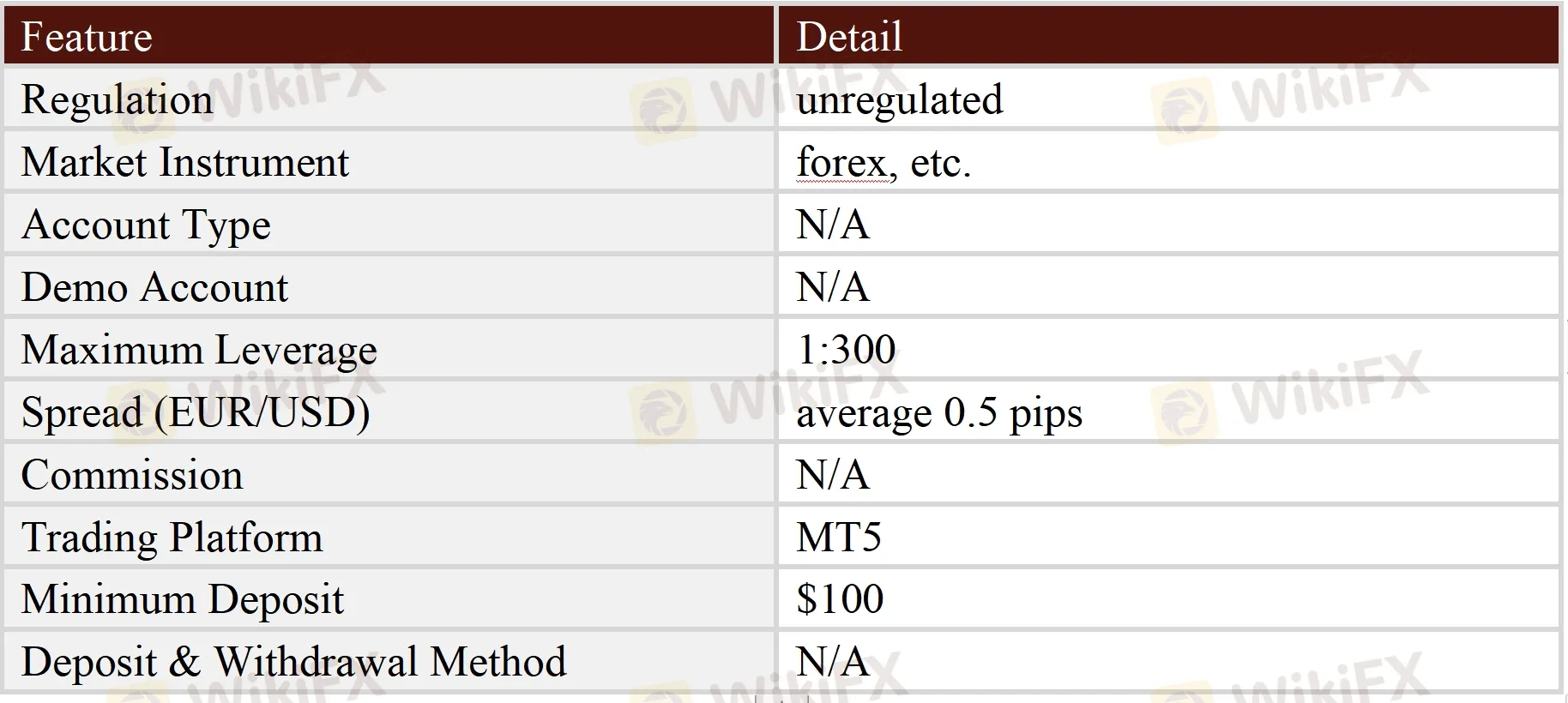Click the N/A value beside Demo Account

tap(832, 287)
